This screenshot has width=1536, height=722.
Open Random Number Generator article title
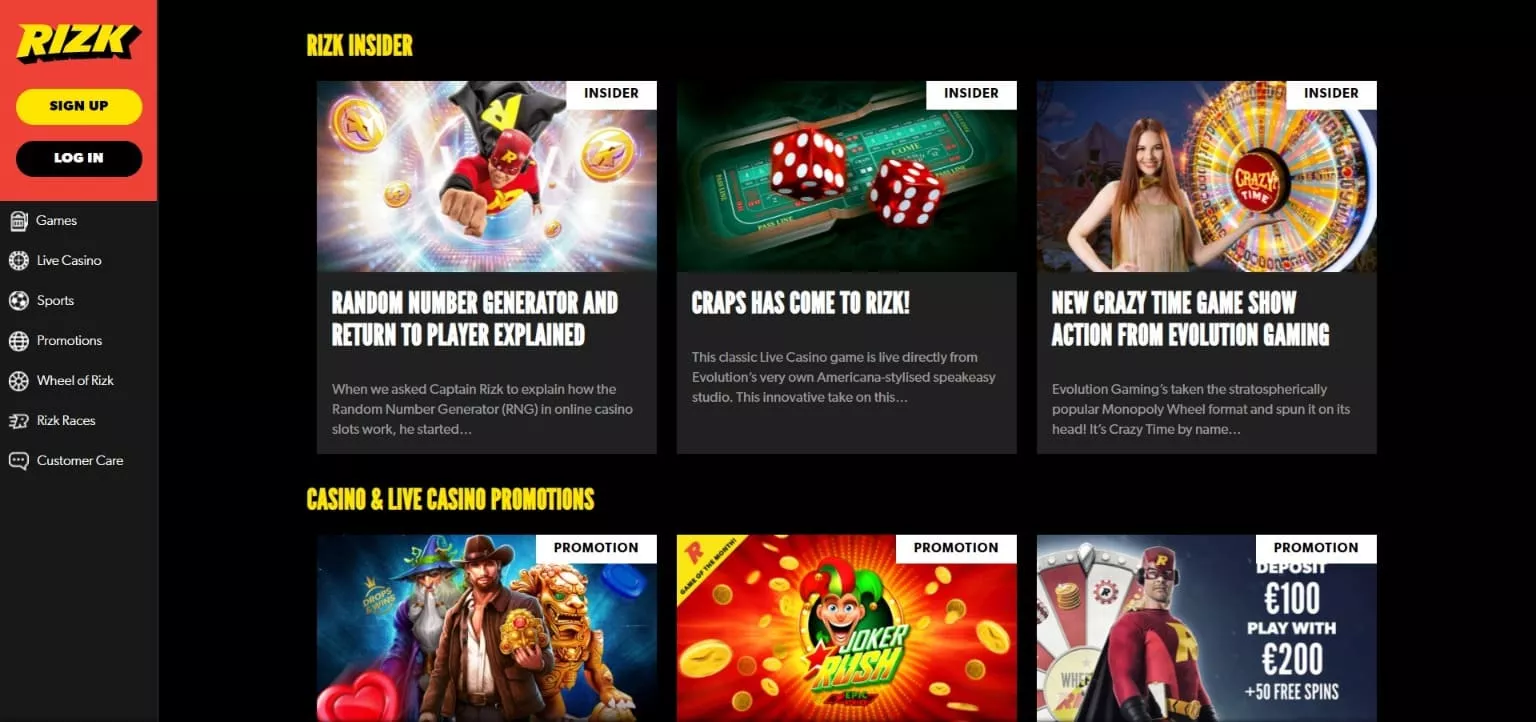[x=475, y=318]
